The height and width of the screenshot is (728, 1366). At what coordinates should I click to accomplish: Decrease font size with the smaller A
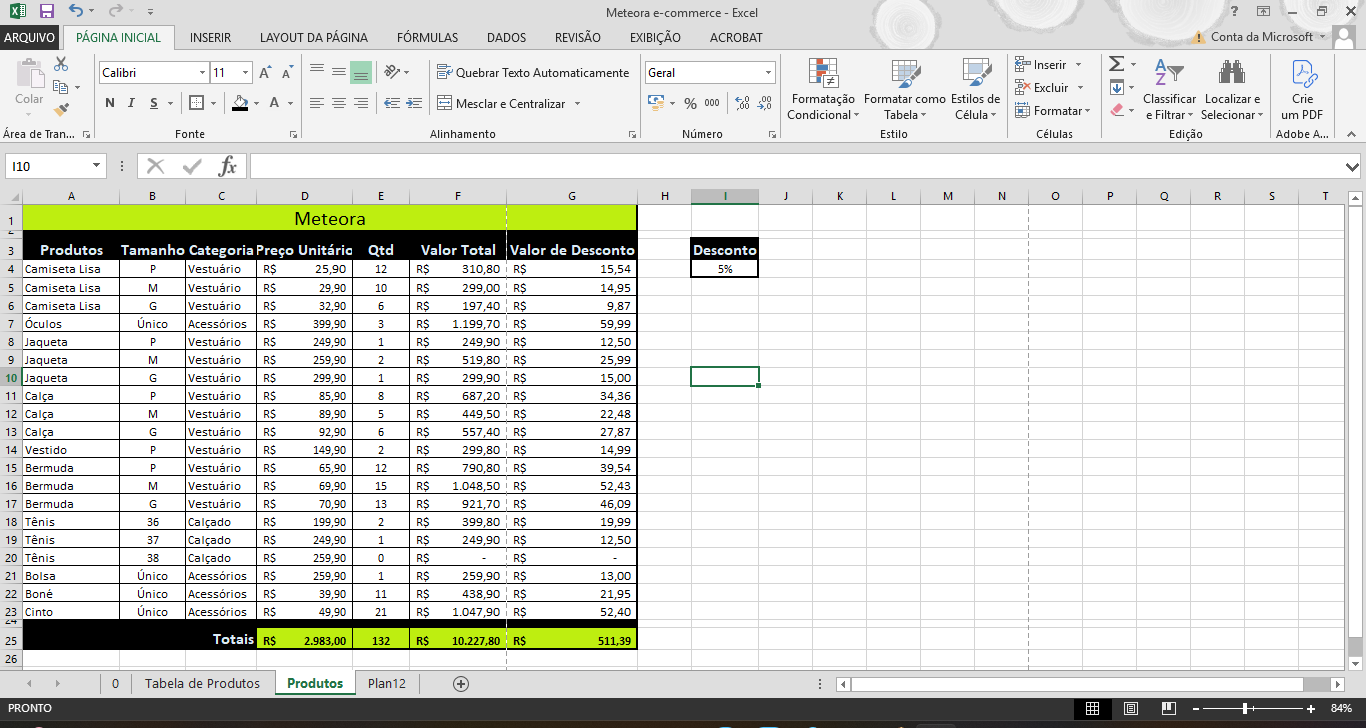(x=287, y=73)
